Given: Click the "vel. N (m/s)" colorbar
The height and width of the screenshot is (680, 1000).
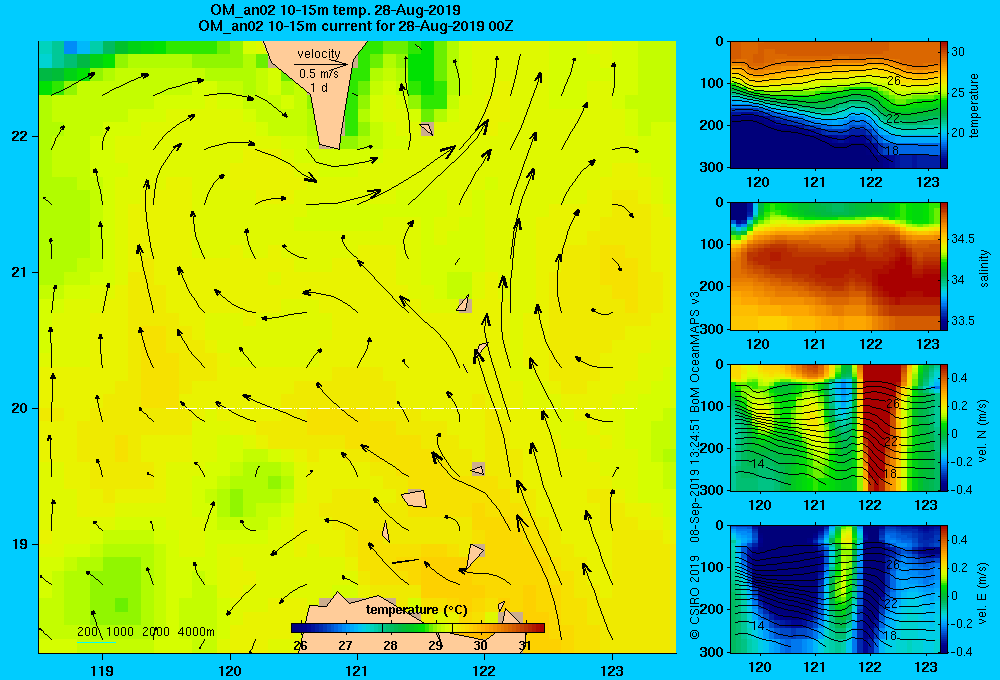Looking at the screenshot, I should (944, 427).
